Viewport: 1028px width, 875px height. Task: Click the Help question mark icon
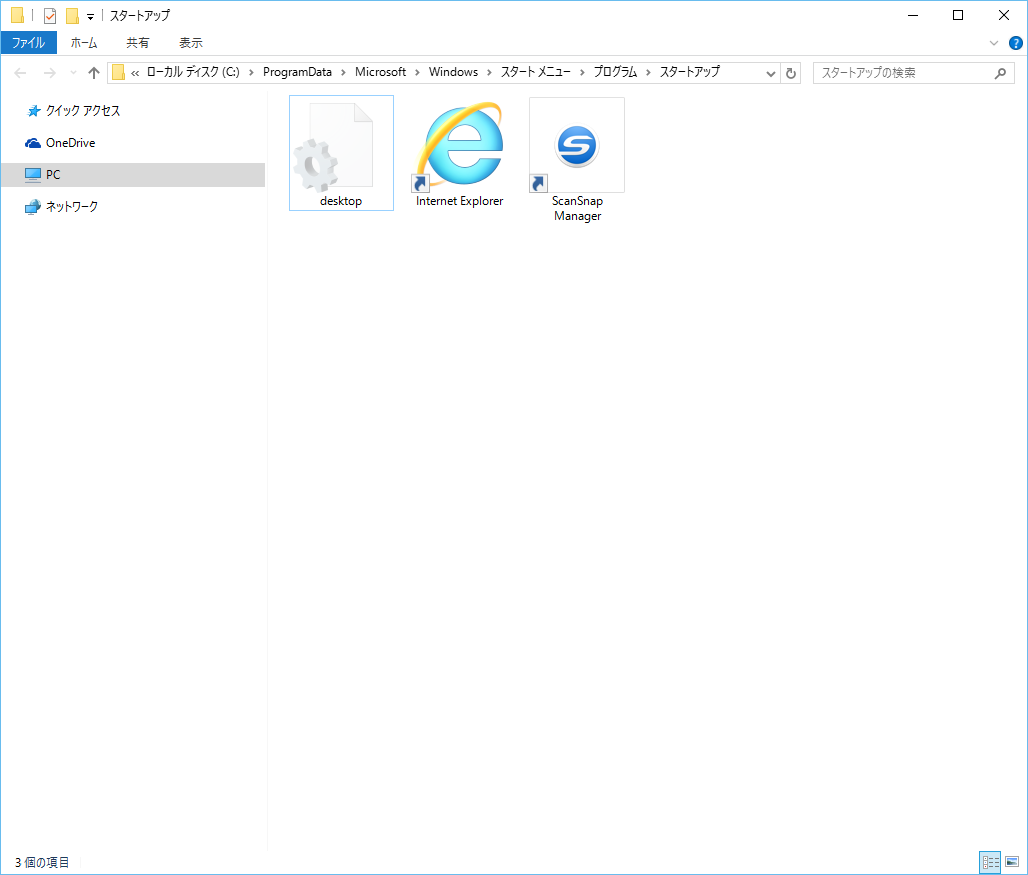point(1016,42)
